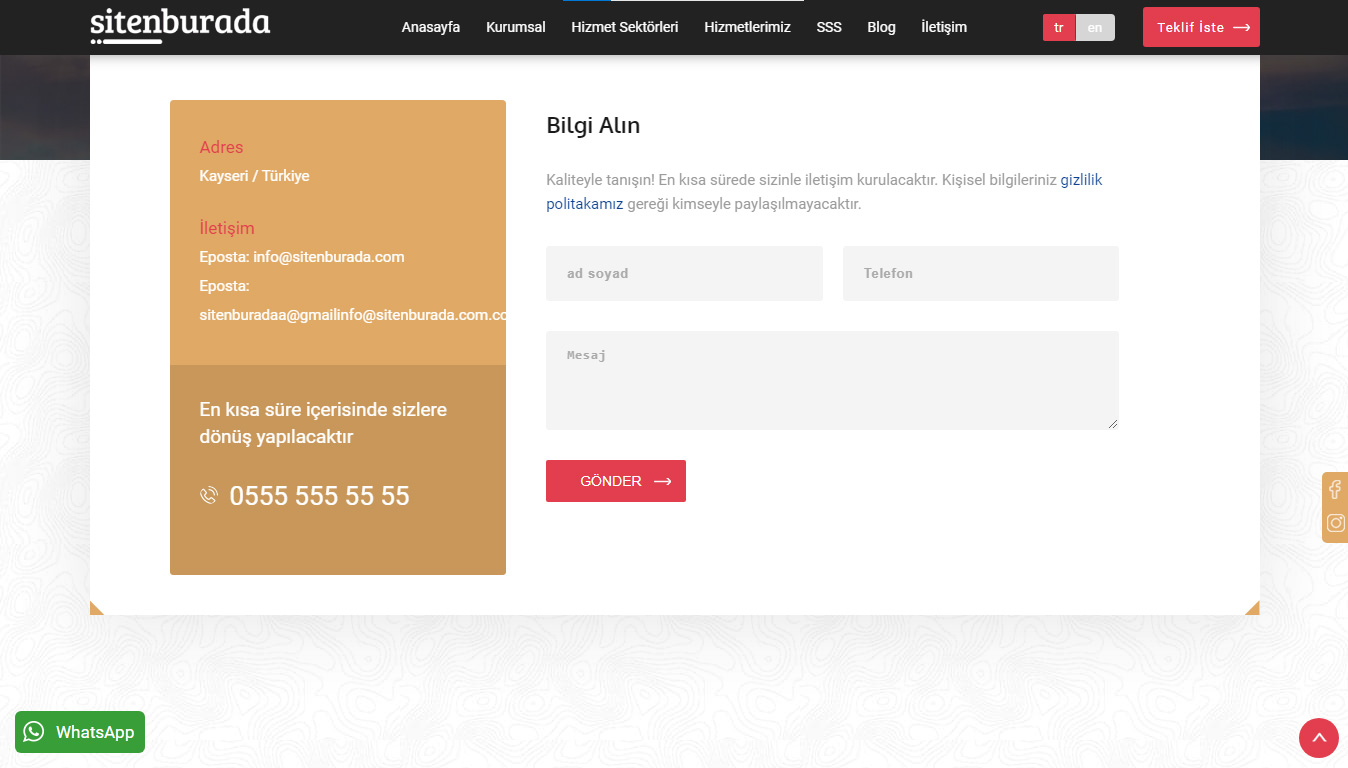Focus the ad soyad input field
The width and height of the screenshot is (1348, 768).
(684, 273)
